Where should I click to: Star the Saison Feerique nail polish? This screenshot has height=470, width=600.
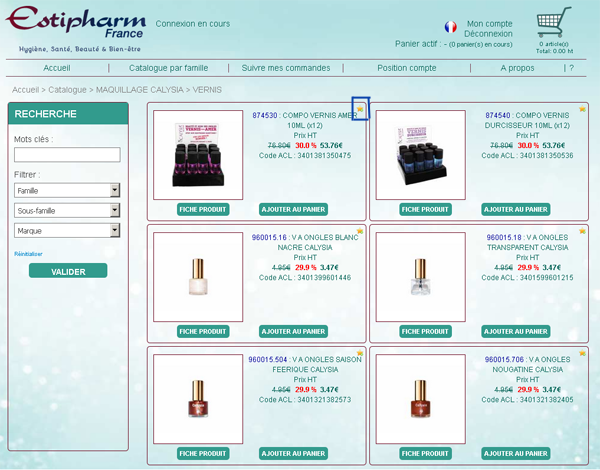360,353
